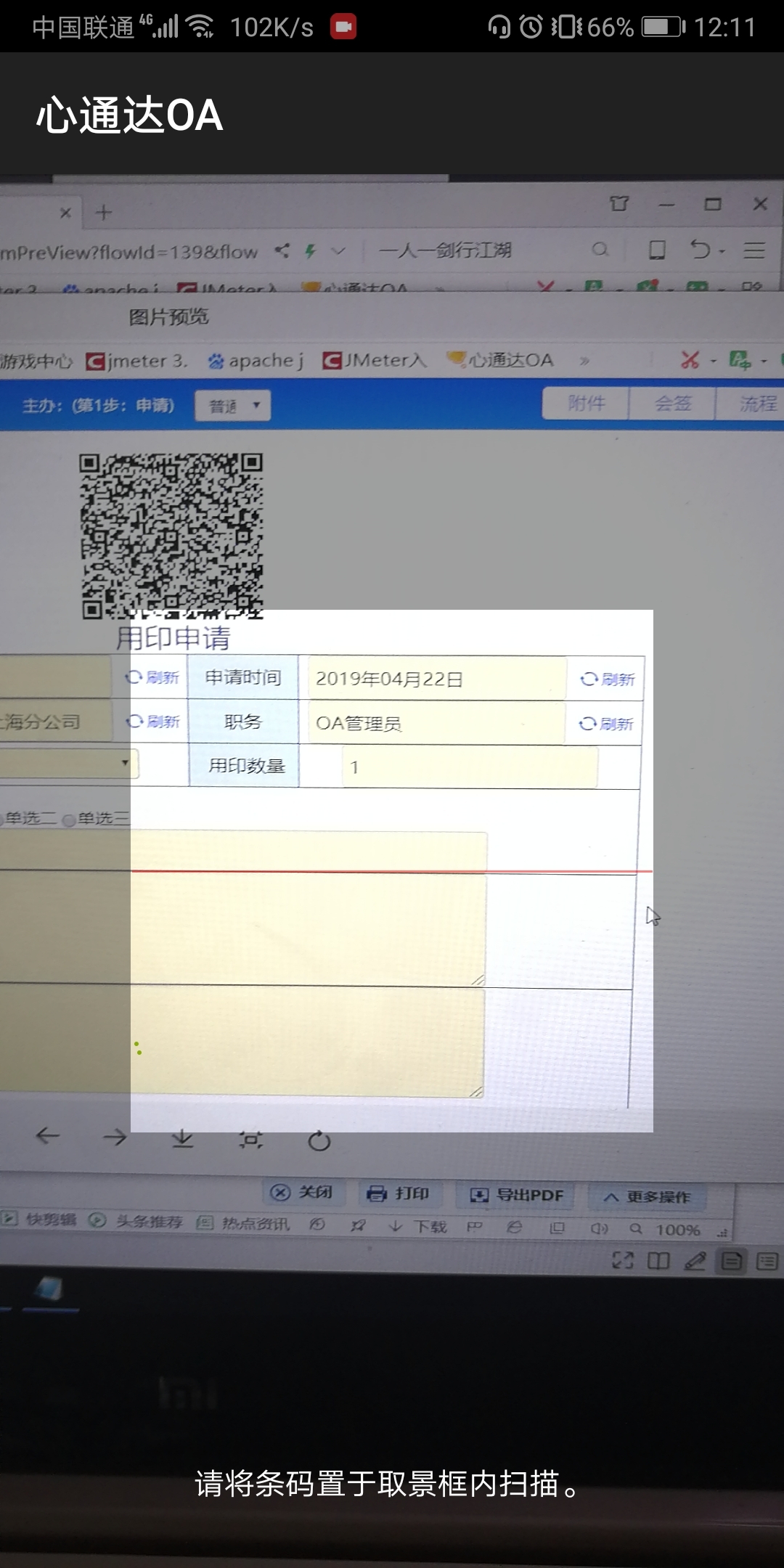Click the 心通达OA app title
The image size is (784, 1568).
(130, 115)
